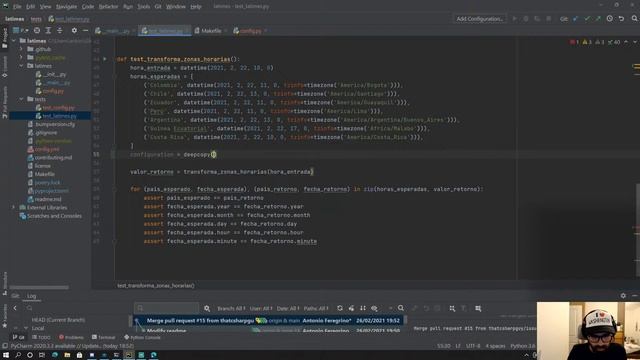Open the User: All filter dropdown

point(261,309)
